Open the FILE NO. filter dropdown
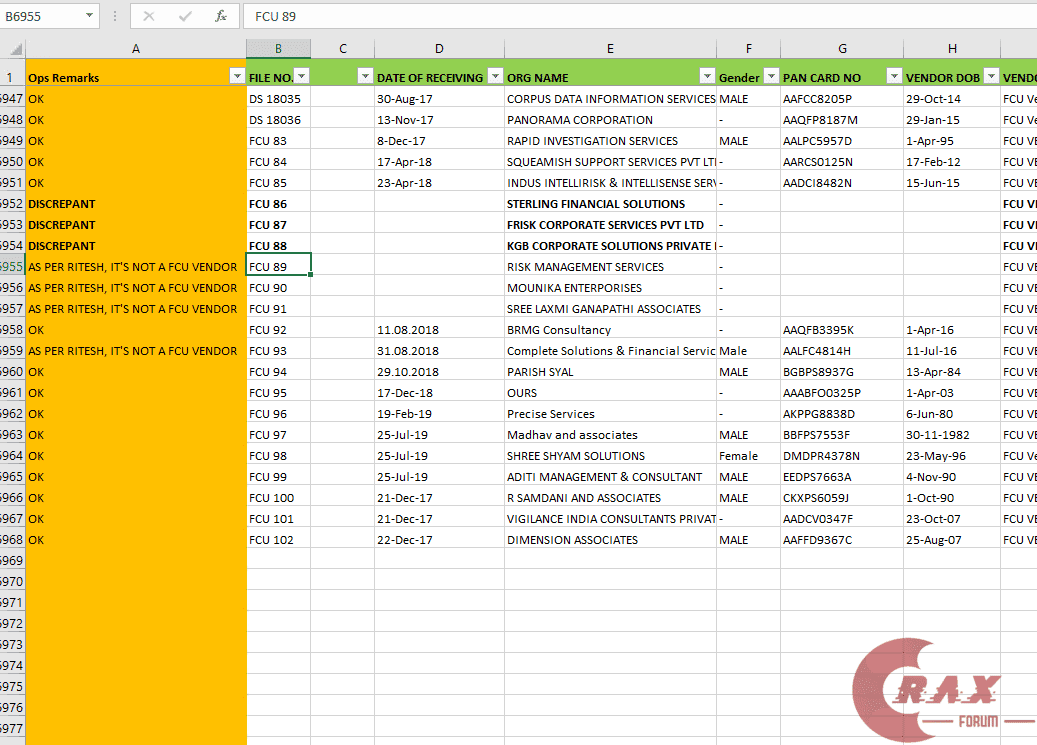 [302, 76]
